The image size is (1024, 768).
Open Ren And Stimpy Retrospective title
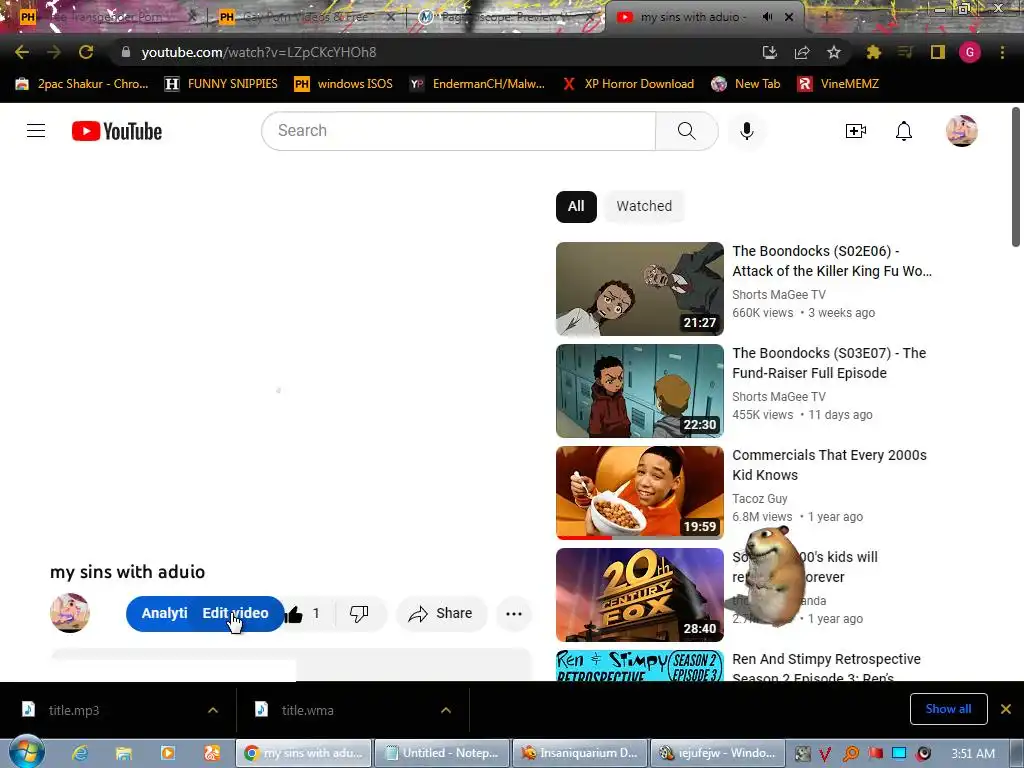pos(826,668)
